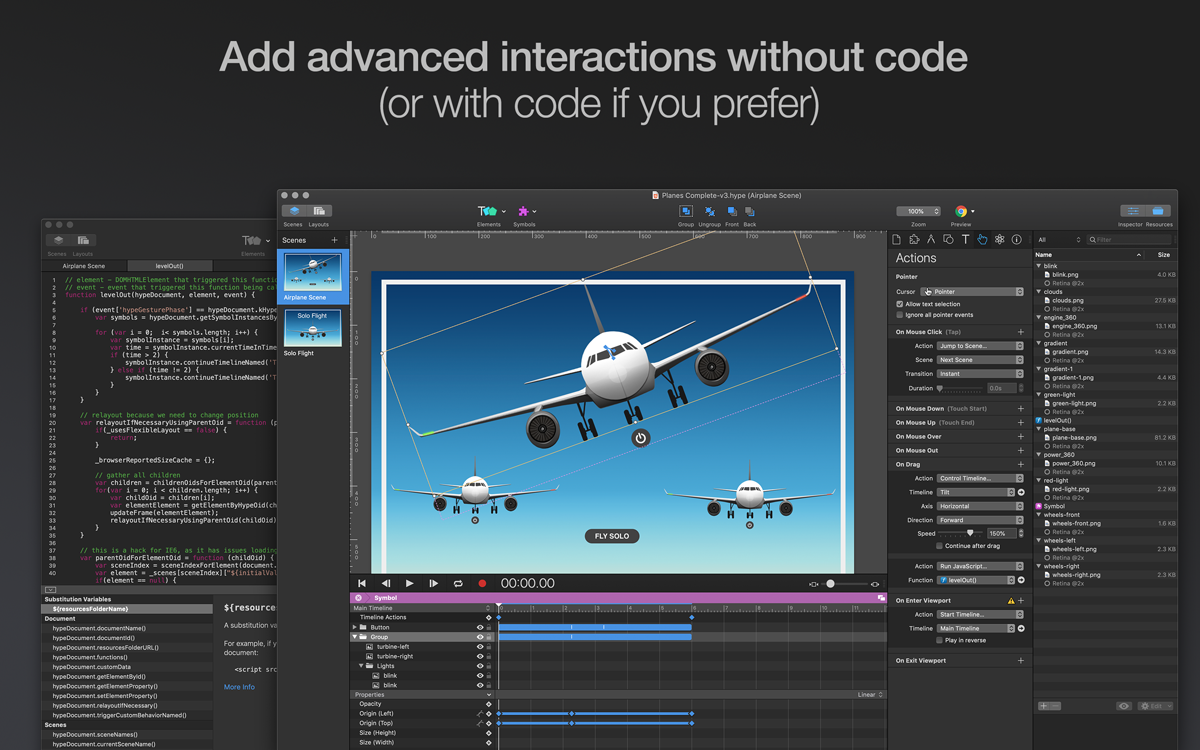Open the Typography inspector tab

(965, 240)
